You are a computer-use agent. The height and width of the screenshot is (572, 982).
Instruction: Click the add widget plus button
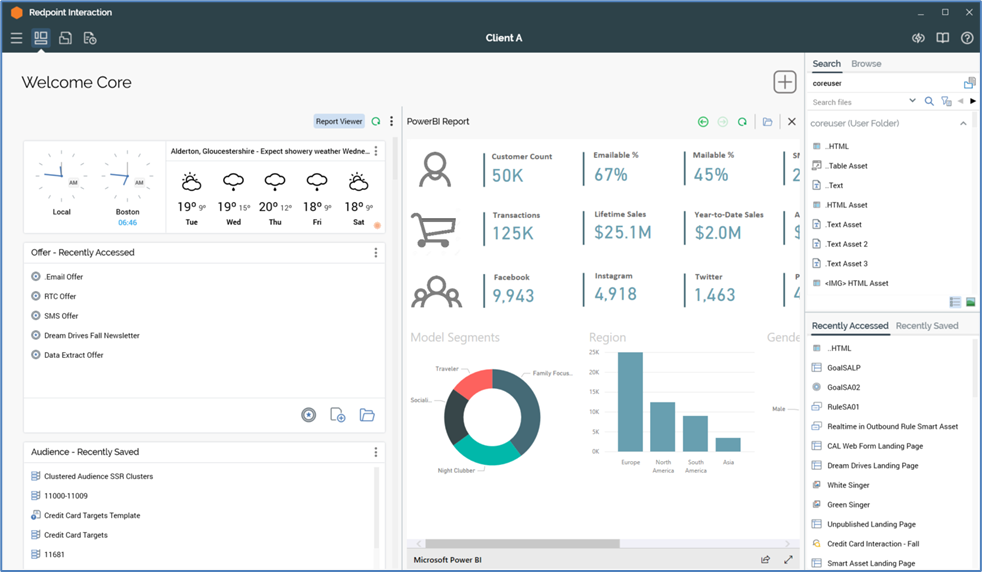tap(785, 82)
